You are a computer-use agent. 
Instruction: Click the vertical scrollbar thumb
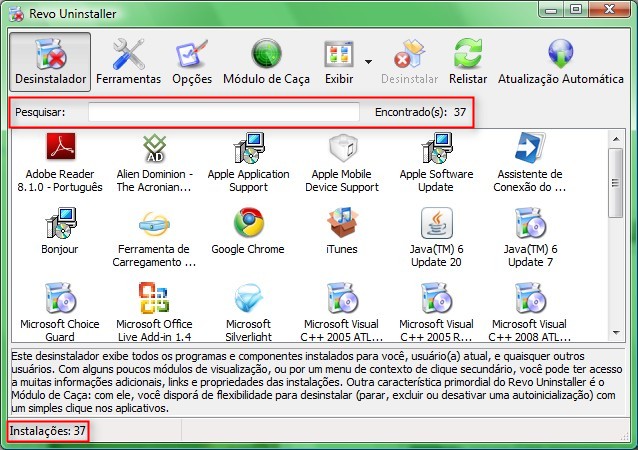pos(616,183)
